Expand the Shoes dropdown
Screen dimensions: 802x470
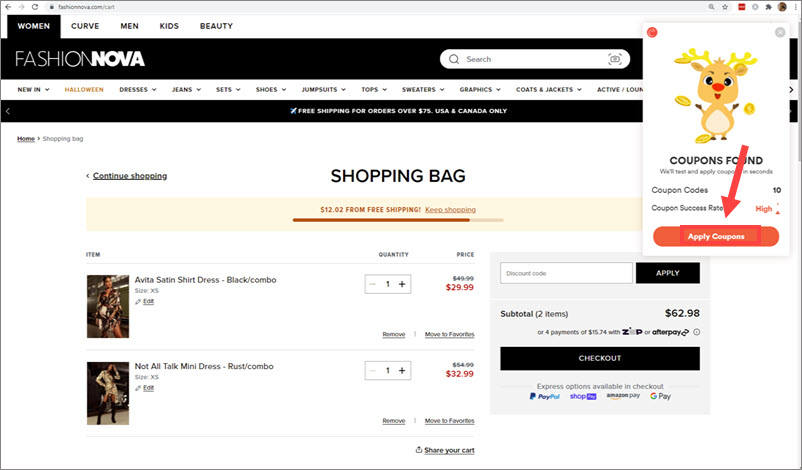click(271, 89)
